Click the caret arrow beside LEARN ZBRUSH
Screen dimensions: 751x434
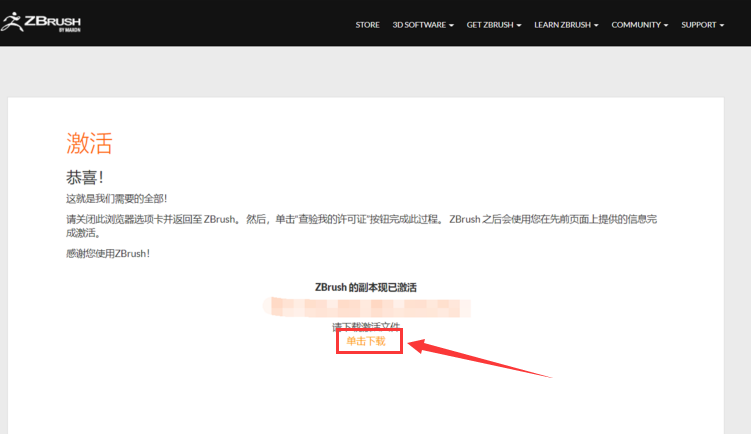[597, 25]
